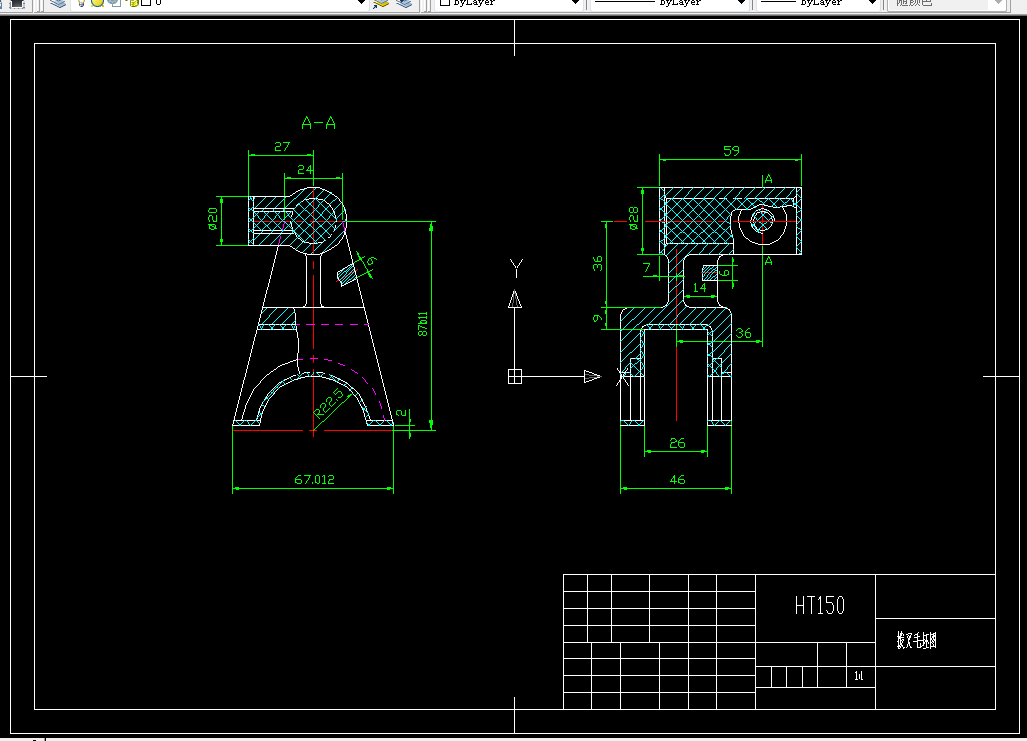
Task: Select the horizontal 36 dimension above the fork slot
Action: (x=743, y=333)
